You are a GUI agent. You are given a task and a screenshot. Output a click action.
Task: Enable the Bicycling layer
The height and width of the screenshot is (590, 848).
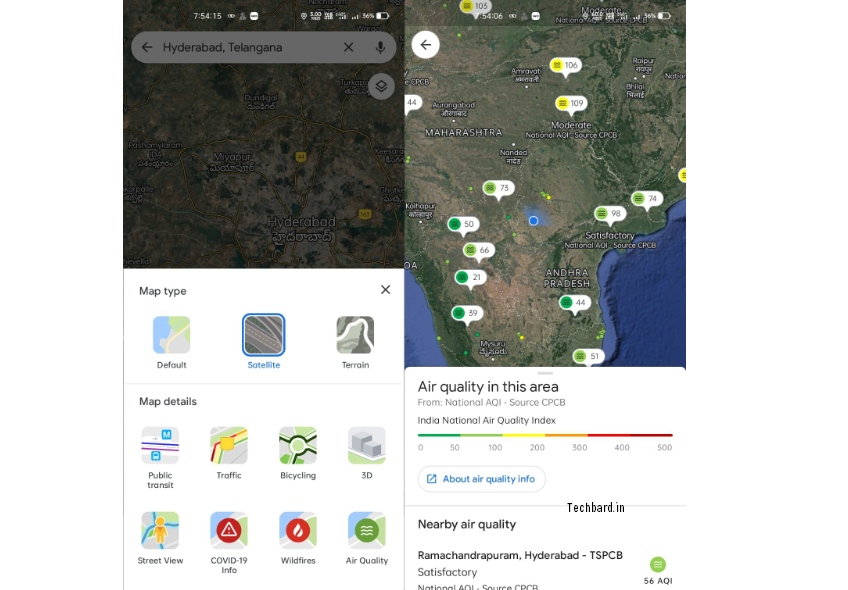(x=298, y=453)
